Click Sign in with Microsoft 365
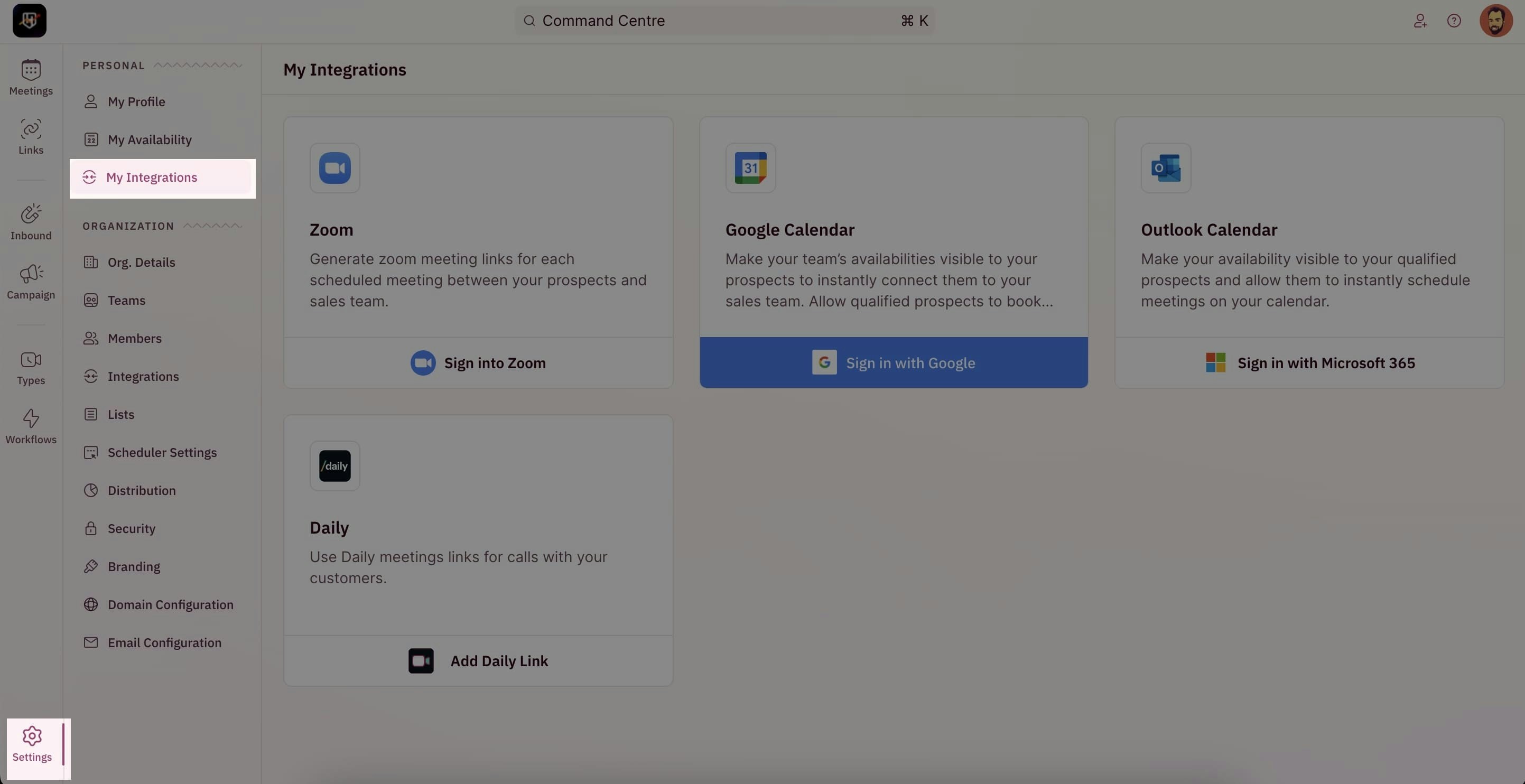The image size is (1525, 784). pyautogui.click(x=1309, y=363)
